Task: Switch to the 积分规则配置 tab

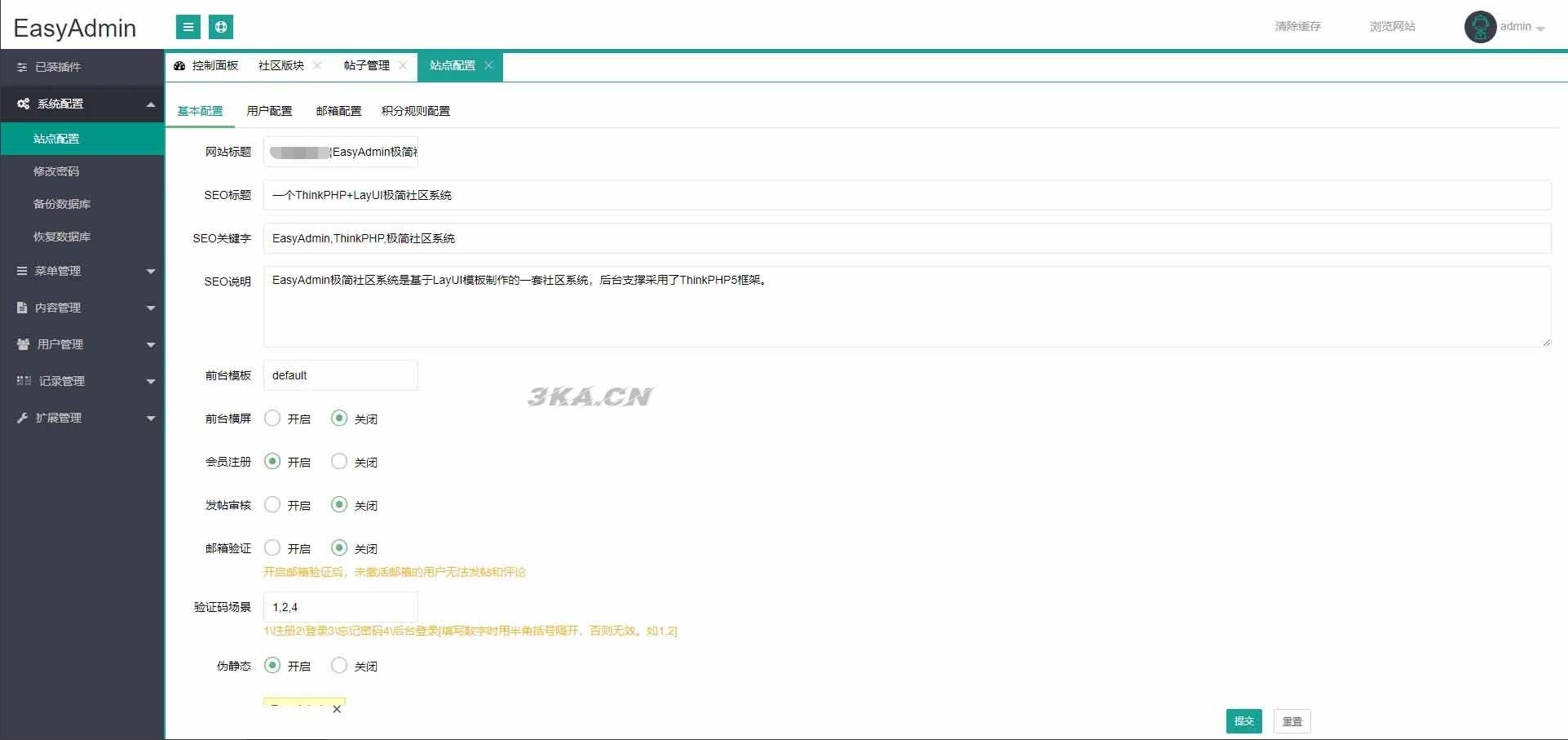Action: pyautogui.click(x=415, y=111)
